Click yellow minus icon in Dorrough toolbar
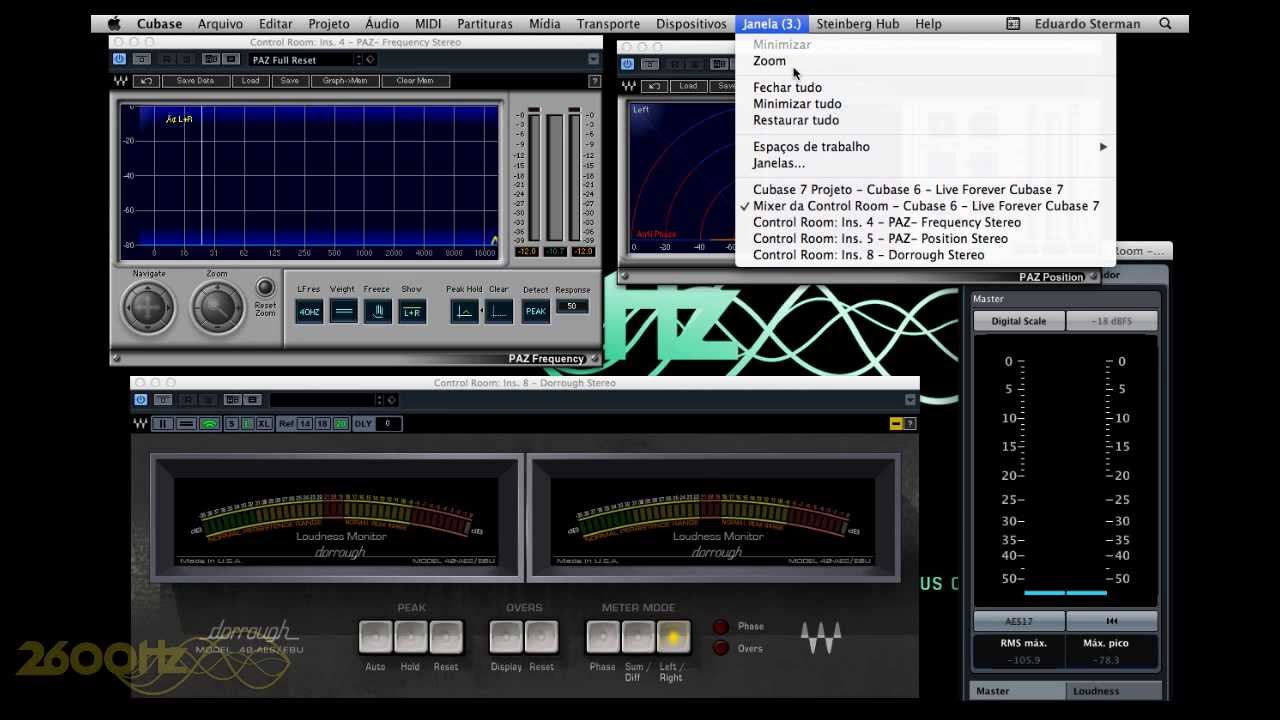The width and height of the screenshot is (1280, 720). click(896, 424)
